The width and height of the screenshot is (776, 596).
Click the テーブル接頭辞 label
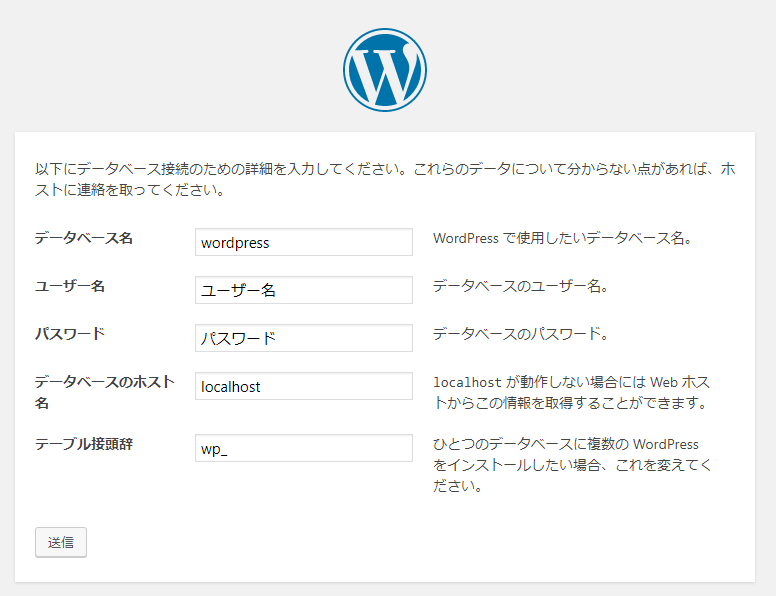point(84,444)
